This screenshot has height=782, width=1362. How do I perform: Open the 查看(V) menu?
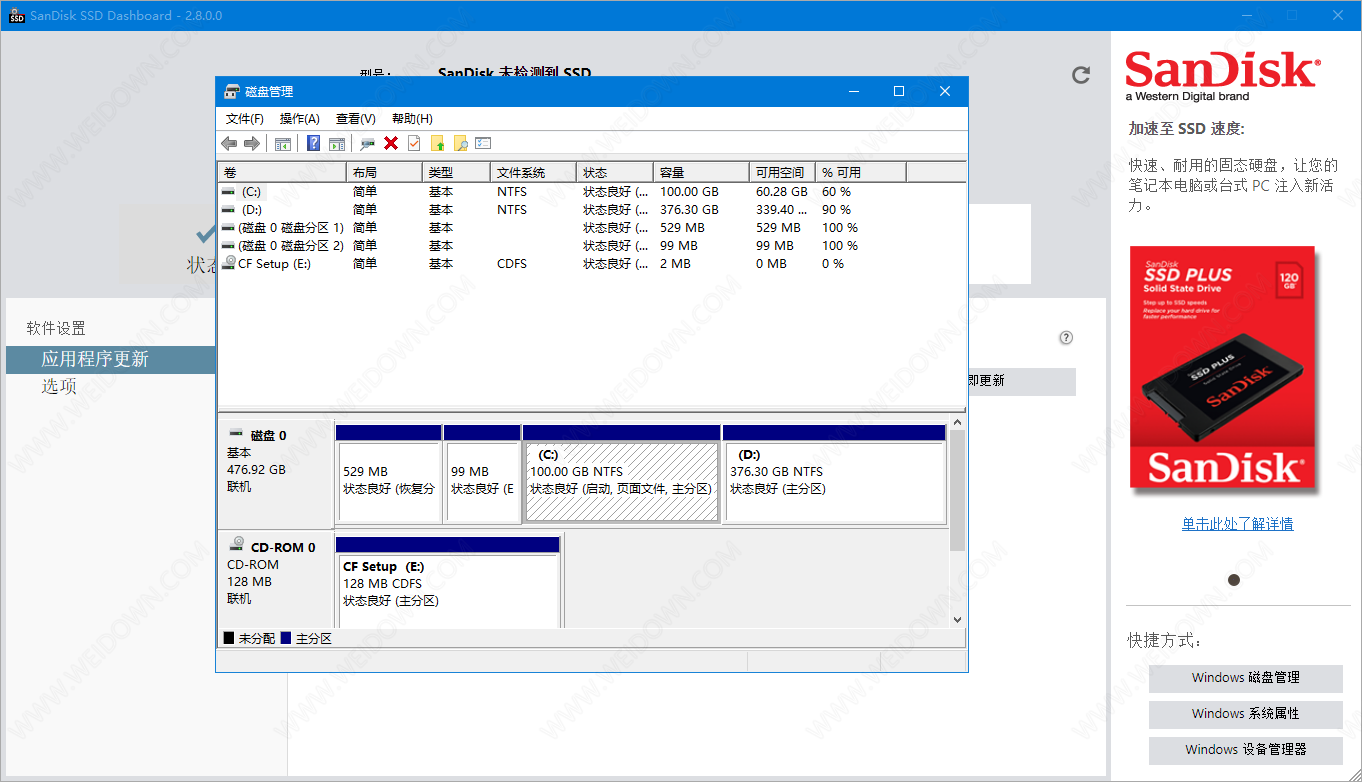(356, 118)
